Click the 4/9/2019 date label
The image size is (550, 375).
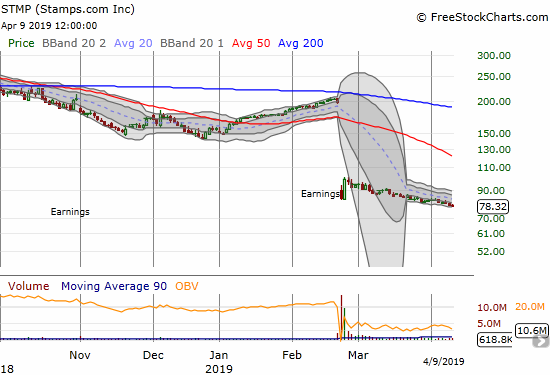(x=443, y=361)
